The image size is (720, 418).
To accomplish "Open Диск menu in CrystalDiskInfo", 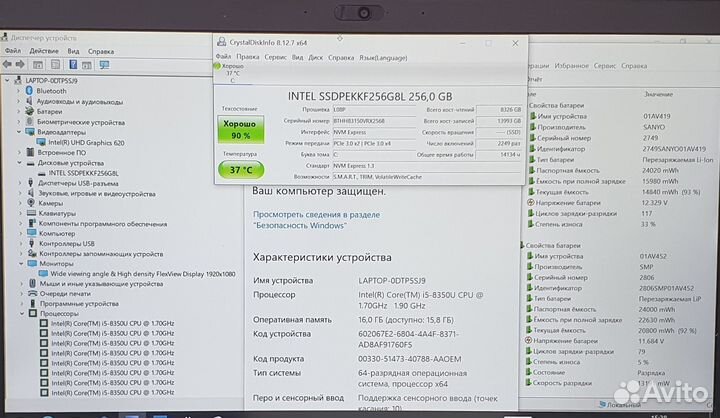I will click(315, 57).
